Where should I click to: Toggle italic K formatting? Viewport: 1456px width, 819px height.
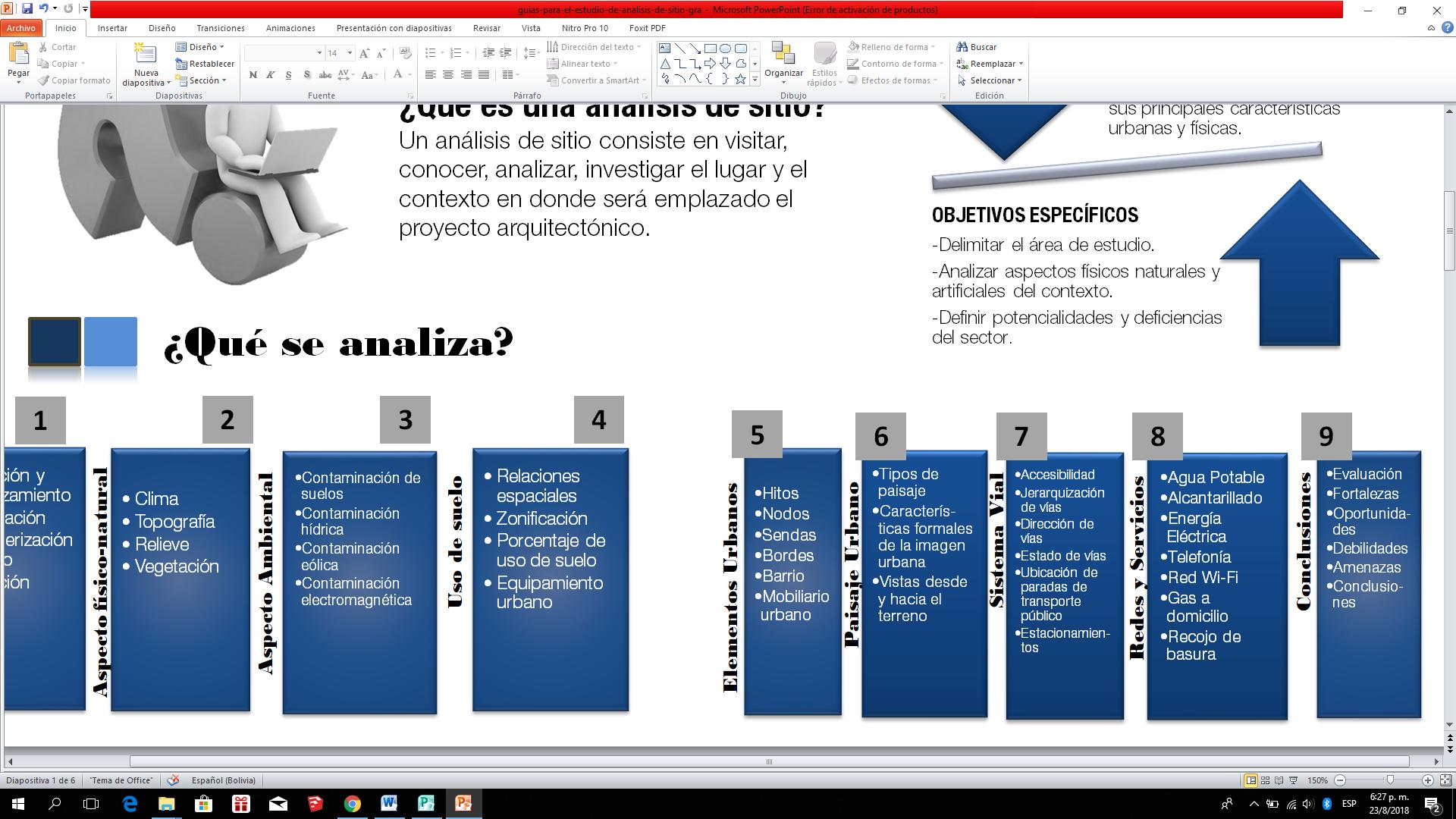pos(271,75)
